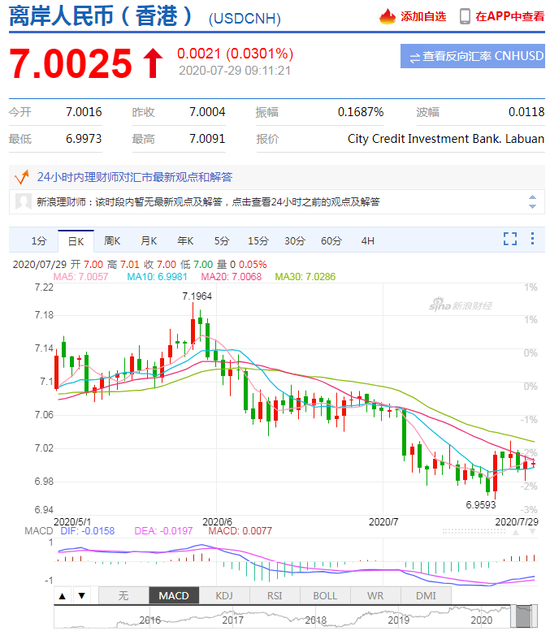Screen dimensions: 550x631
Task: Click the advisor avatar thumbnail
Action: click(x=23, y=201)
